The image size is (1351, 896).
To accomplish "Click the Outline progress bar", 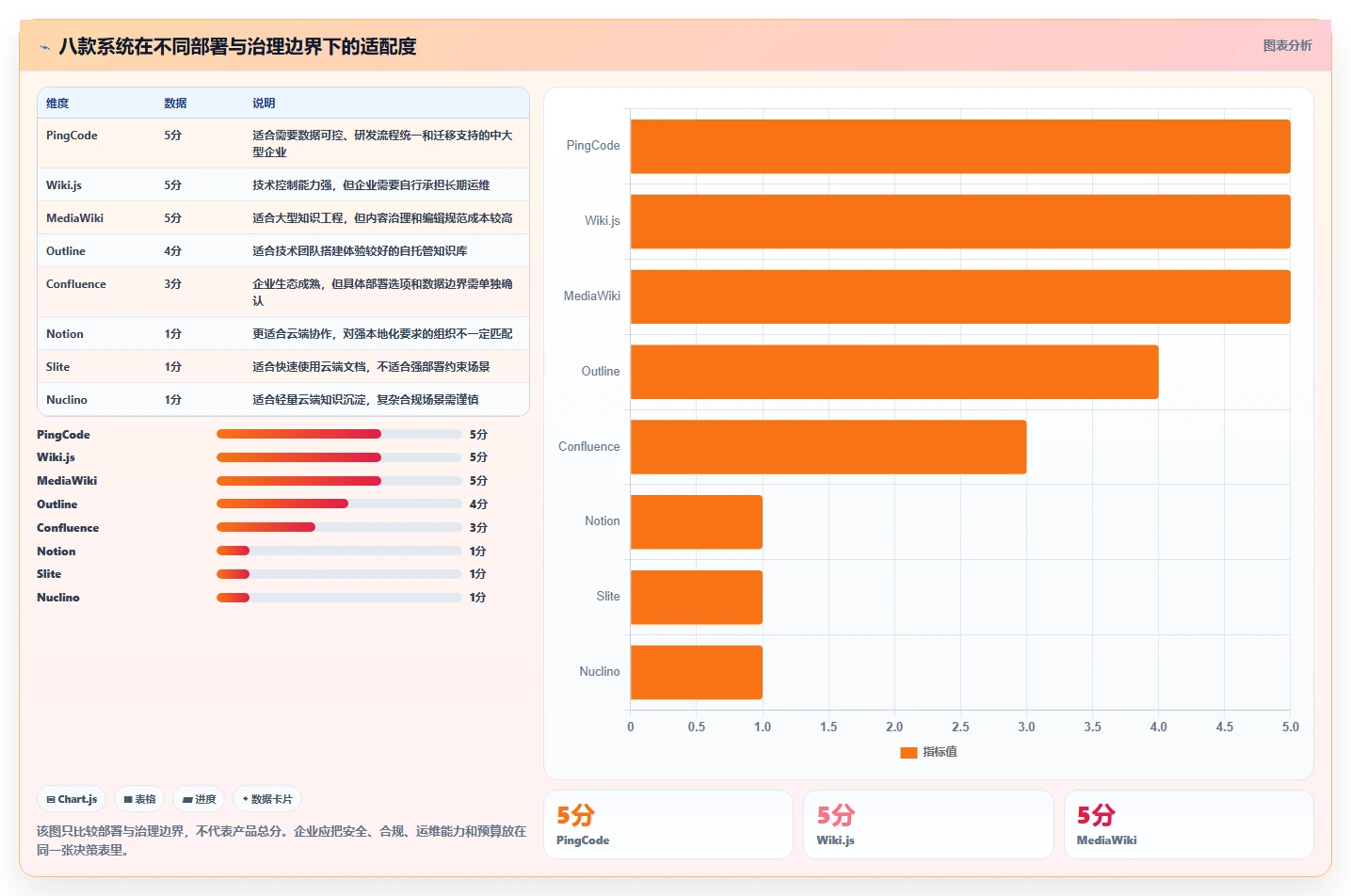I will 339,504.
